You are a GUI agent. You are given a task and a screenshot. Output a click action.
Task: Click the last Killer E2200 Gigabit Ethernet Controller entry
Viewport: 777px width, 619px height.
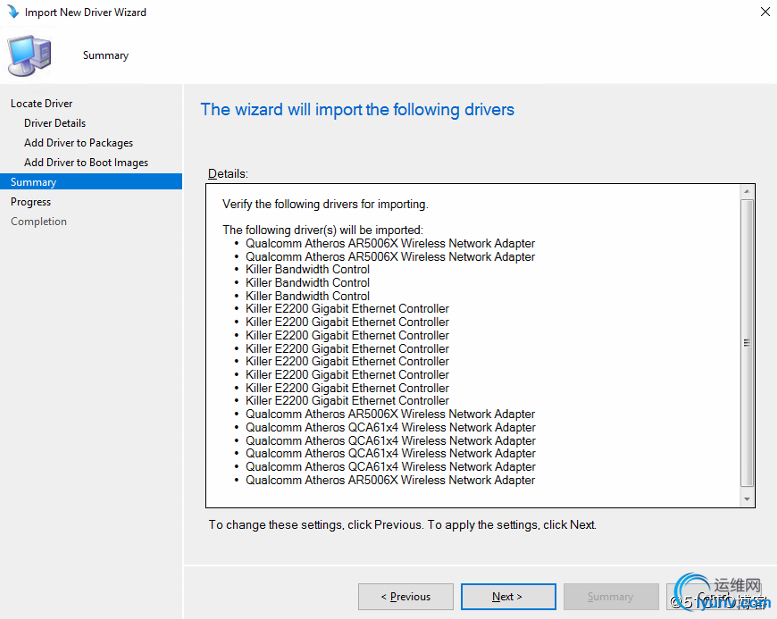[347, 400]
